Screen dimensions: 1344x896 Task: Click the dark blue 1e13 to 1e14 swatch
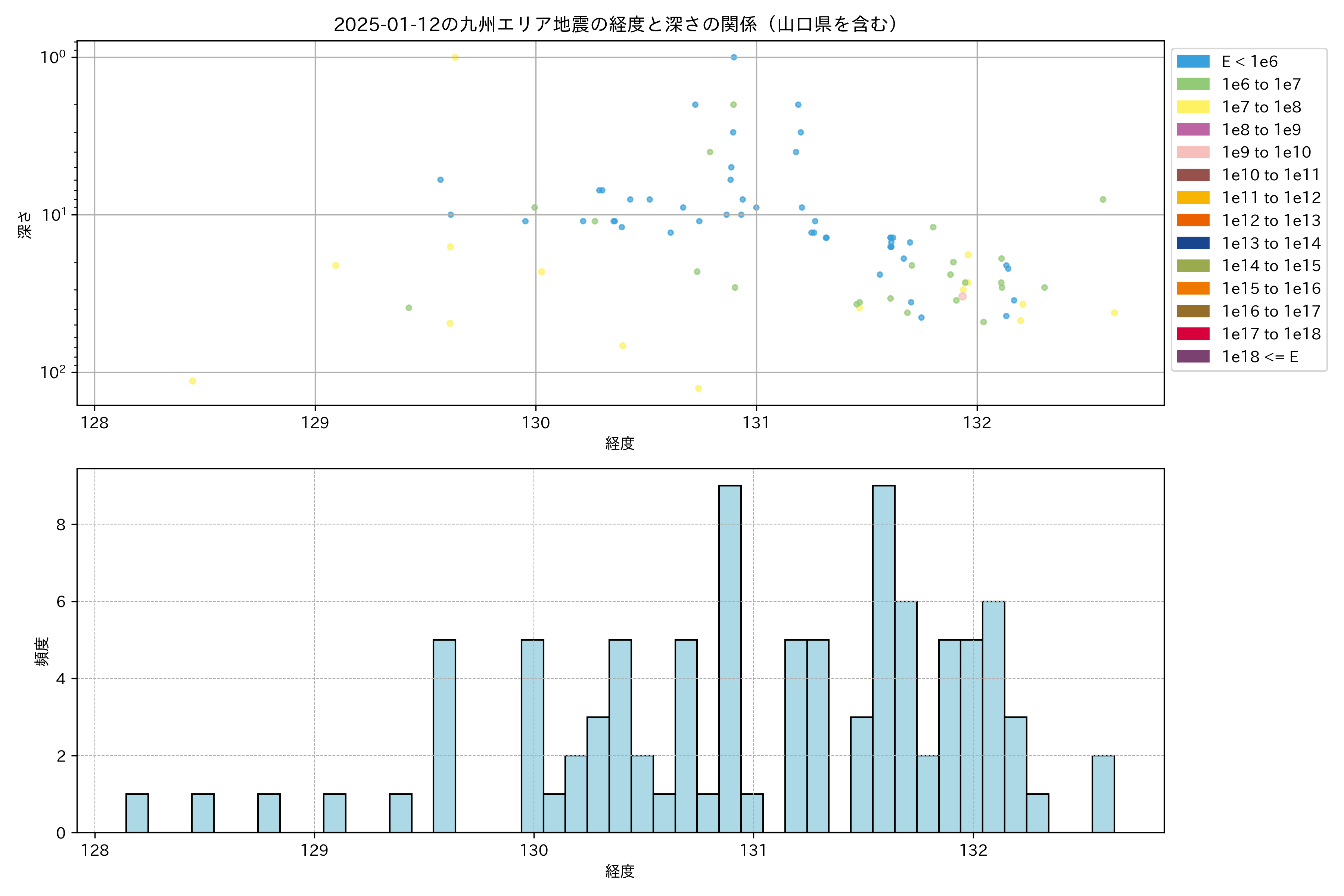[x=1193, y=243]
